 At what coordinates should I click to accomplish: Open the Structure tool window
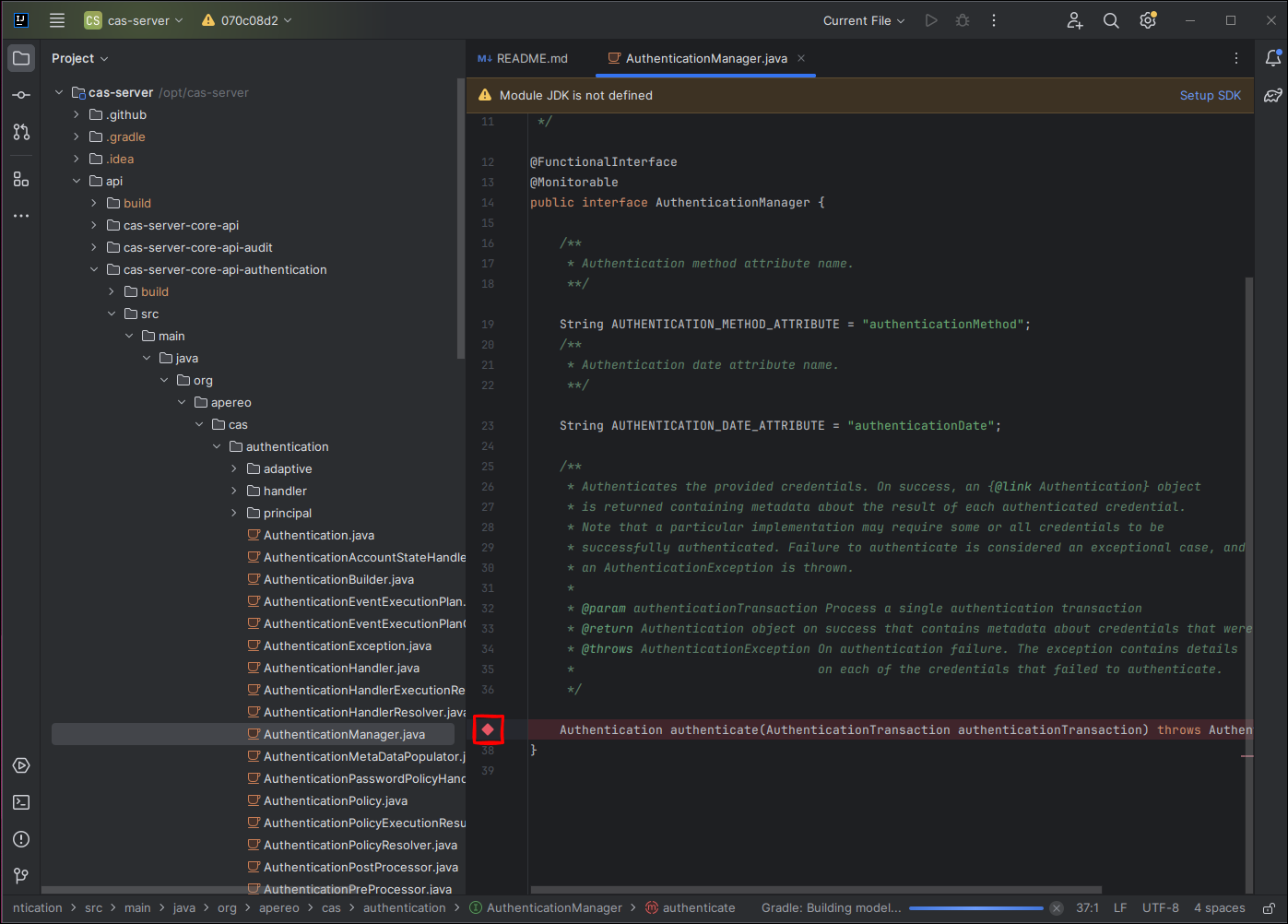click(21, 179)
